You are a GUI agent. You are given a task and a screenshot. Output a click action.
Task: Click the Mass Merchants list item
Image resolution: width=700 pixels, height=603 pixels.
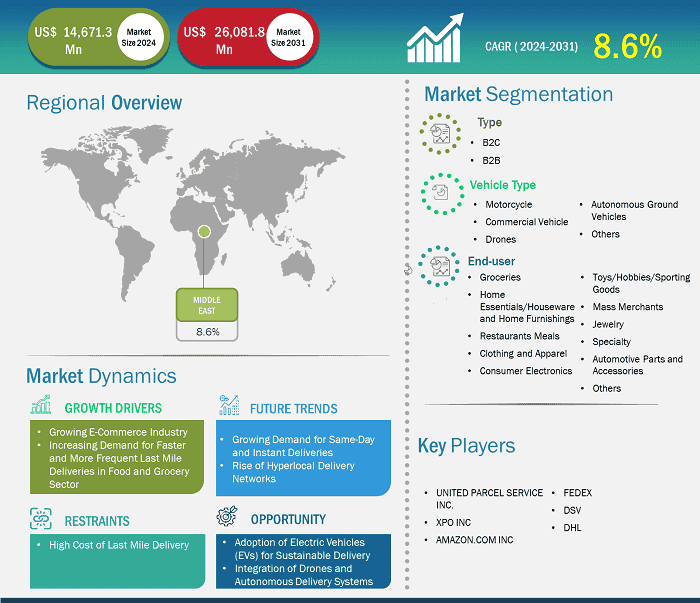[628, 307]
